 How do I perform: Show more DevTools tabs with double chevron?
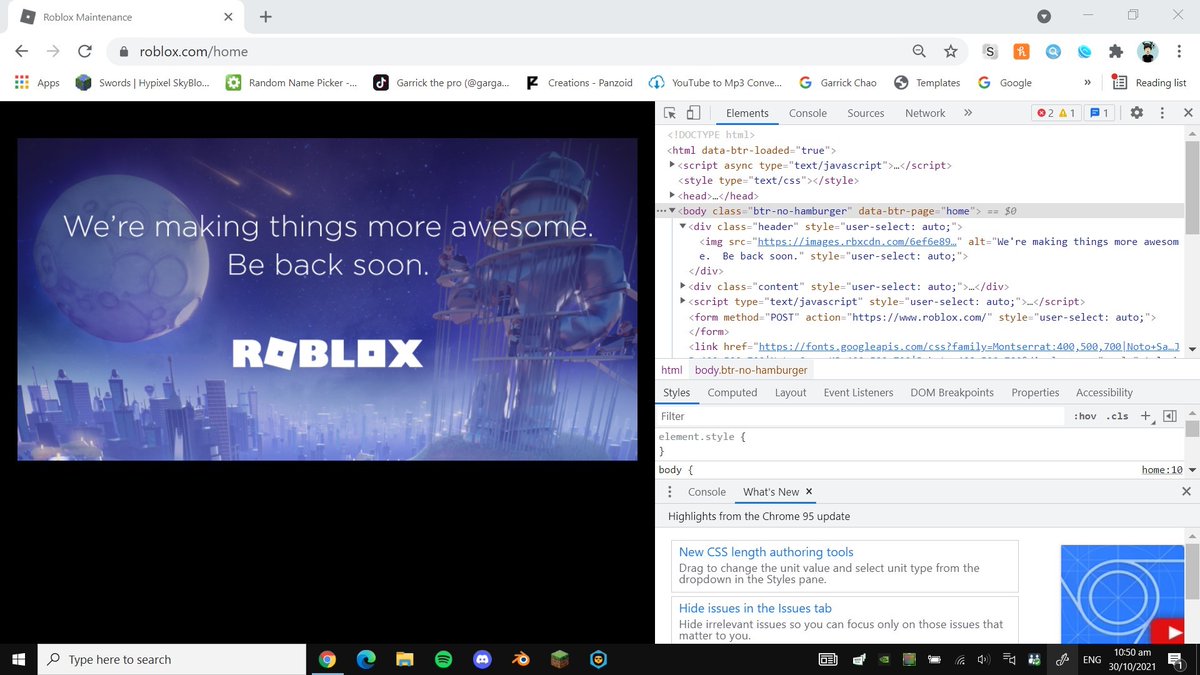(968, 113)
